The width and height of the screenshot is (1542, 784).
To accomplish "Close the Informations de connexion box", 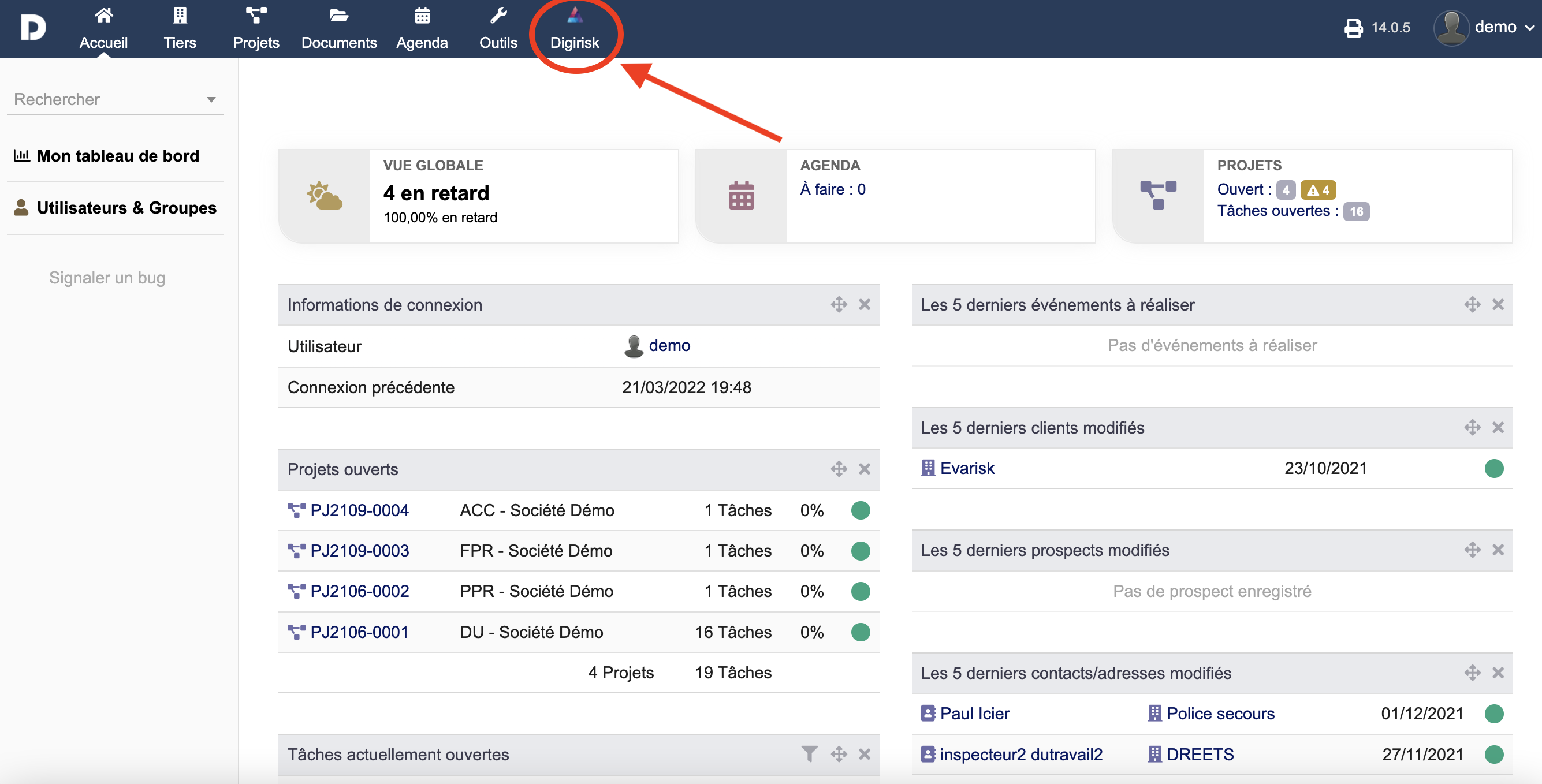I will click(x=865, y=305).
